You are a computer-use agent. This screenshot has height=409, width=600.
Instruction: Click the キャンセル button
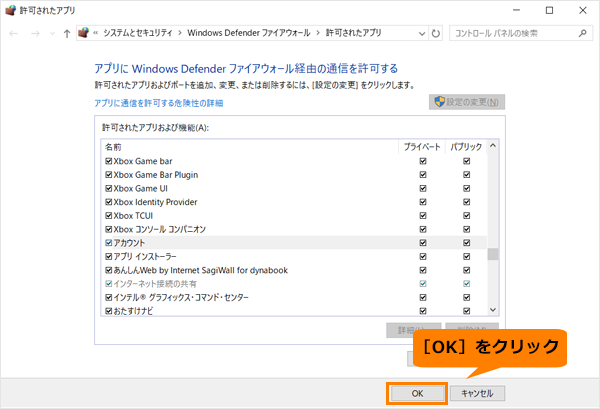pyautogui.click(x=477, y=393)
